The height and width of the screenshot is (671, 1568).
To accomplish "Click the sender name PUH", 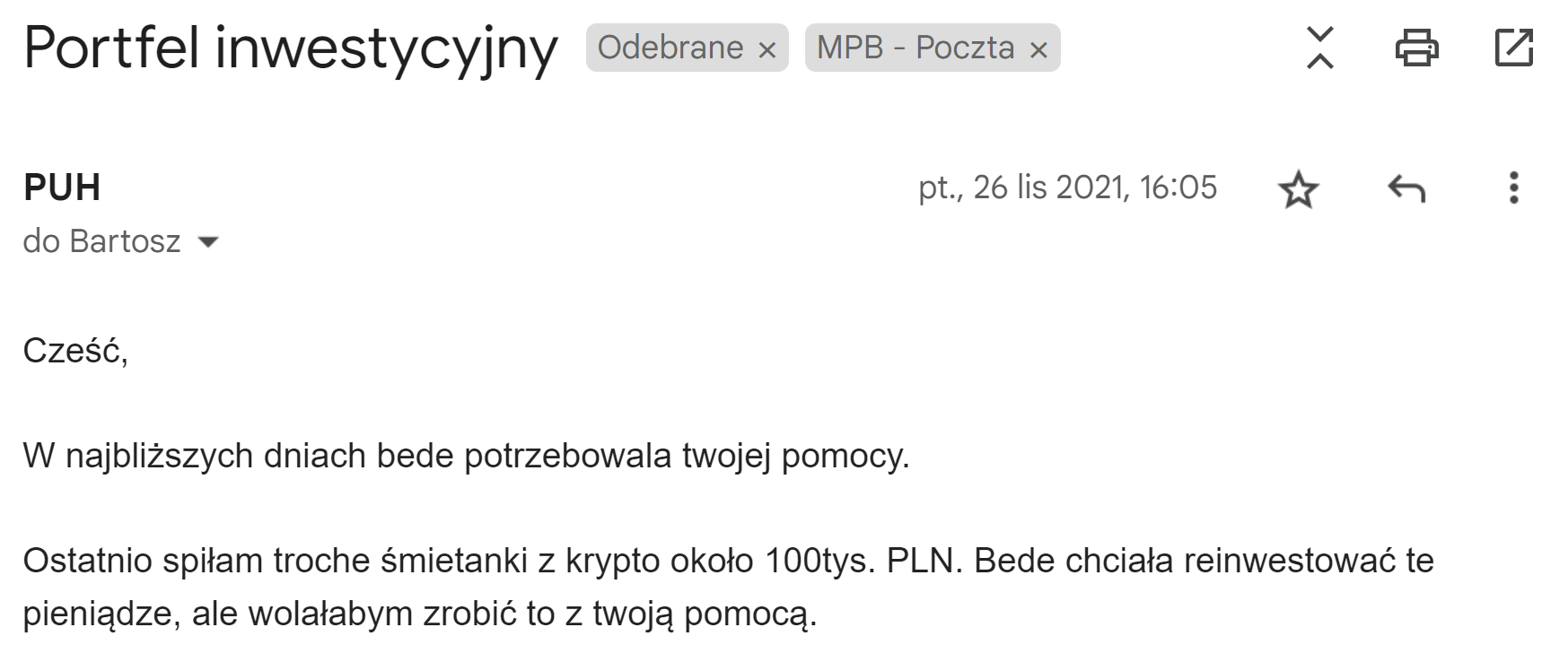I will pos(62,187).
